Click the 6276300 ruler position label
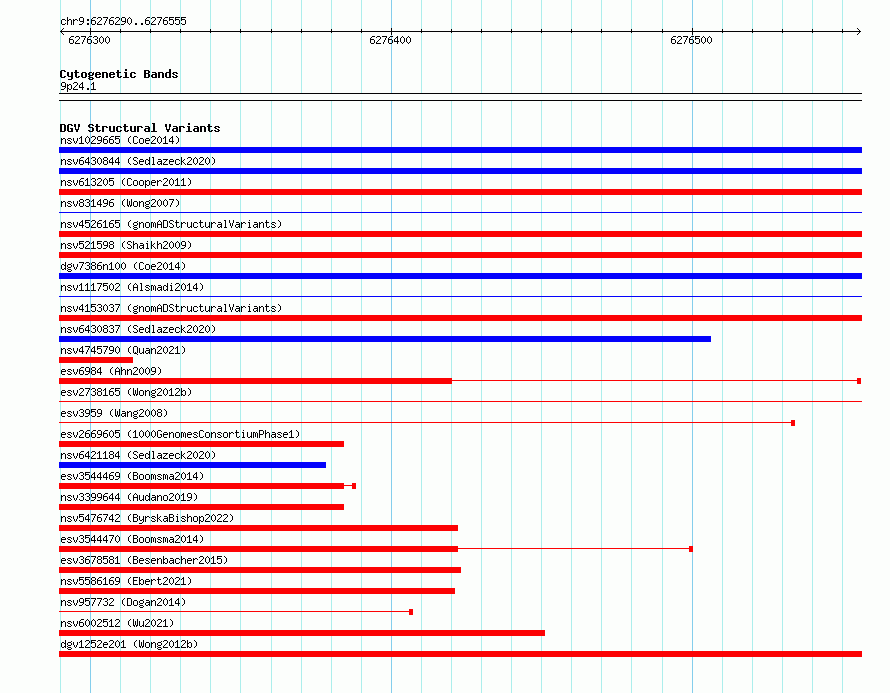Viewport: 890px width, 693px height. point(89,40)
